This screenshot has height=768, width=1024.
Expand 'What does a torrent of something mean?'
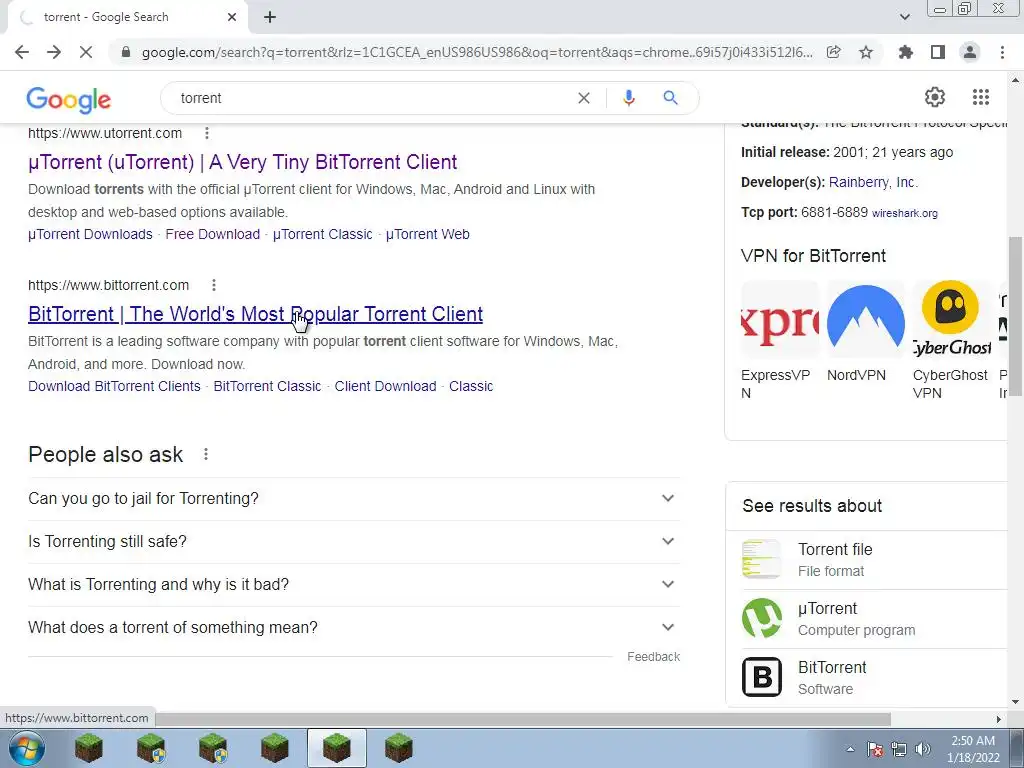click(x=353, y=628)
